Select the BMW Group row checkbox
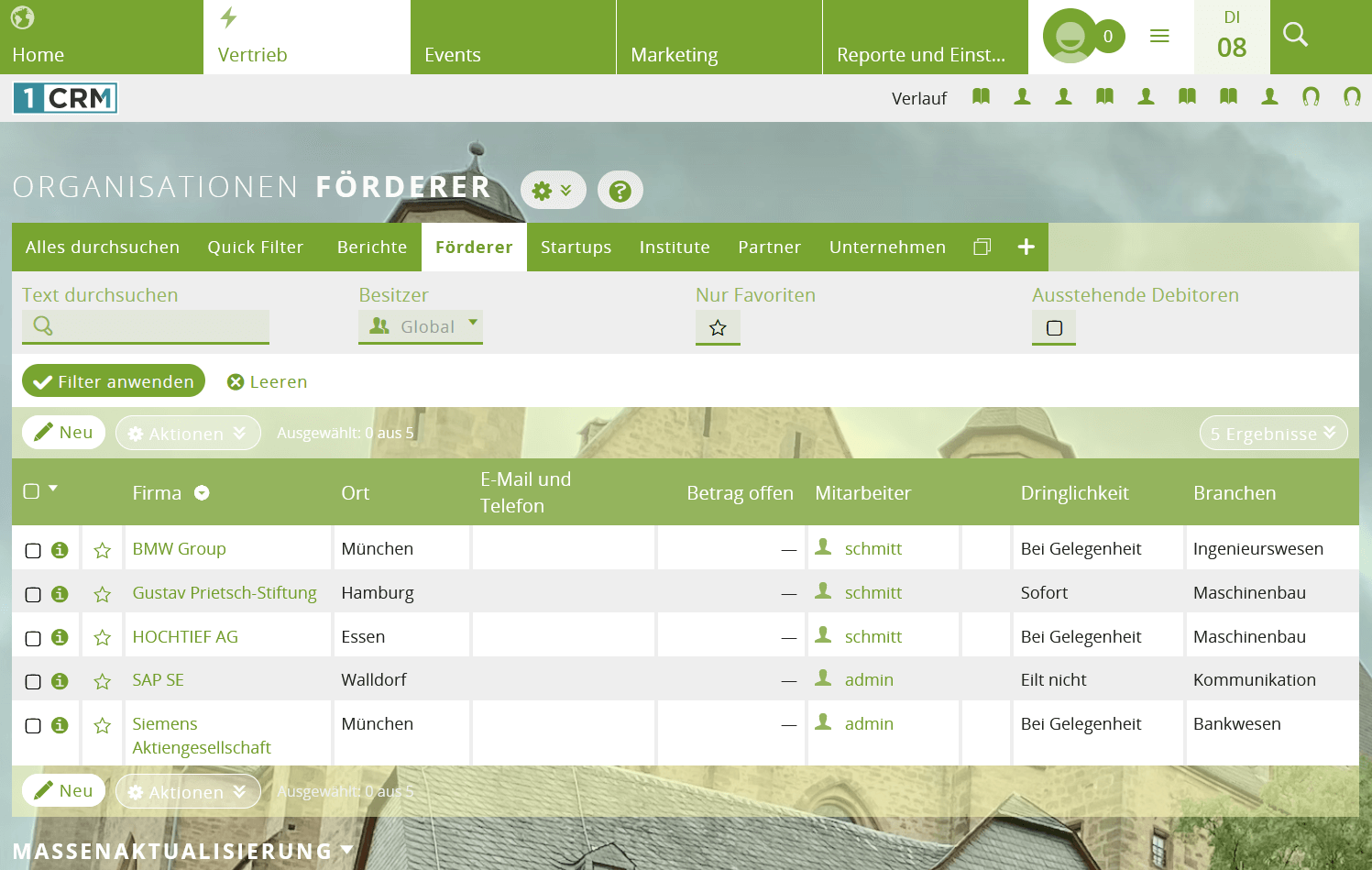 [33, 551]
